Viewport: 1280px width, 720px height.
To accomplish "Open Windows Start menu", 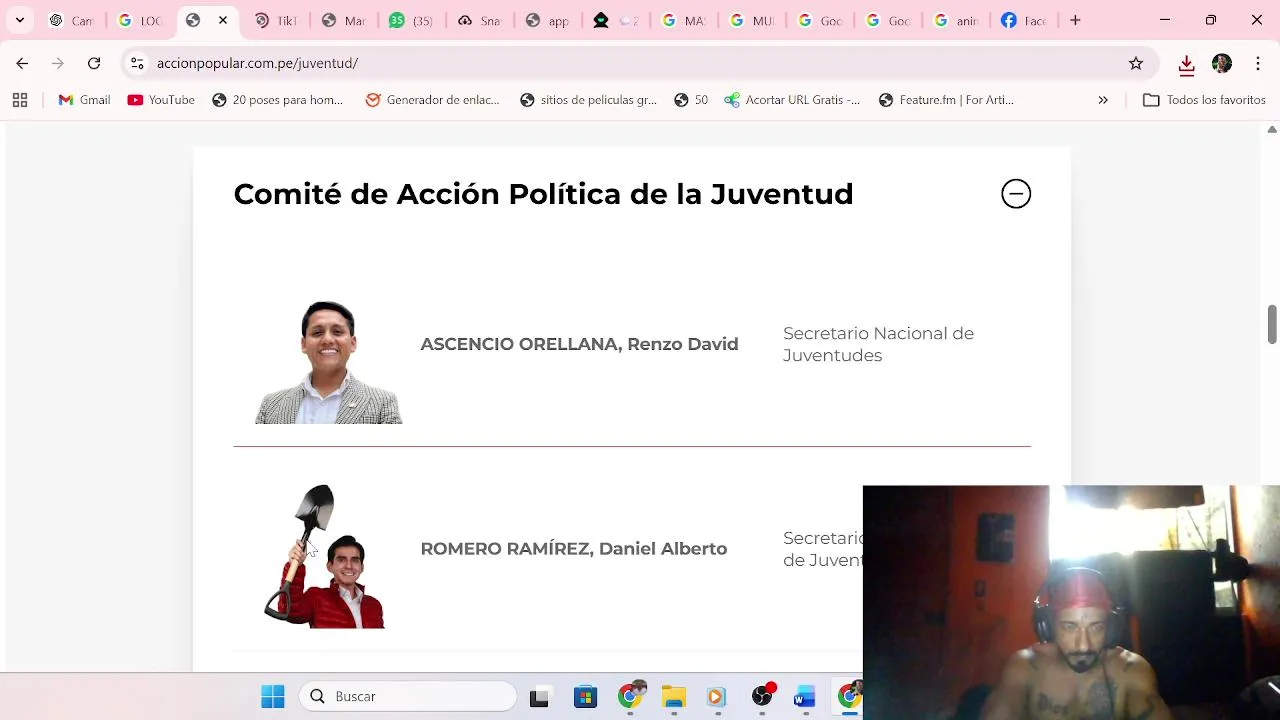I will coord(273,696).
